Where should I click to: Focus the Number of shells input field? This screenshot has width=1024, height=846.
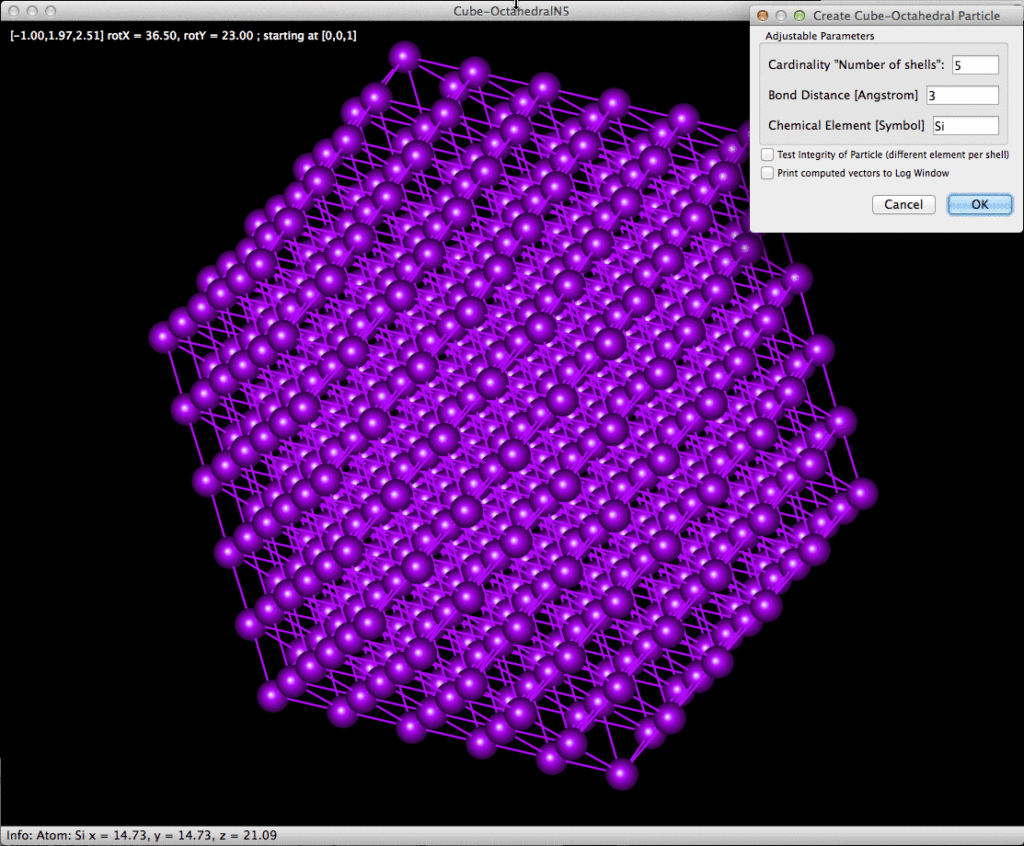click(975, 65)
